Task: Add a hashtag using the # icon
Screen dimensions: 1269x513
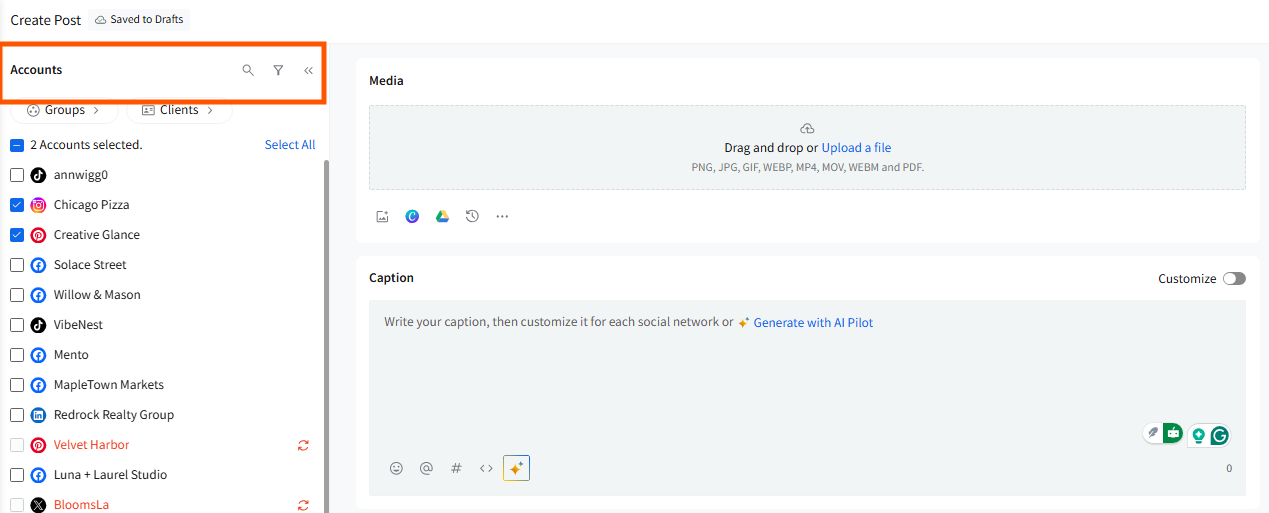Action: (456, 468)
